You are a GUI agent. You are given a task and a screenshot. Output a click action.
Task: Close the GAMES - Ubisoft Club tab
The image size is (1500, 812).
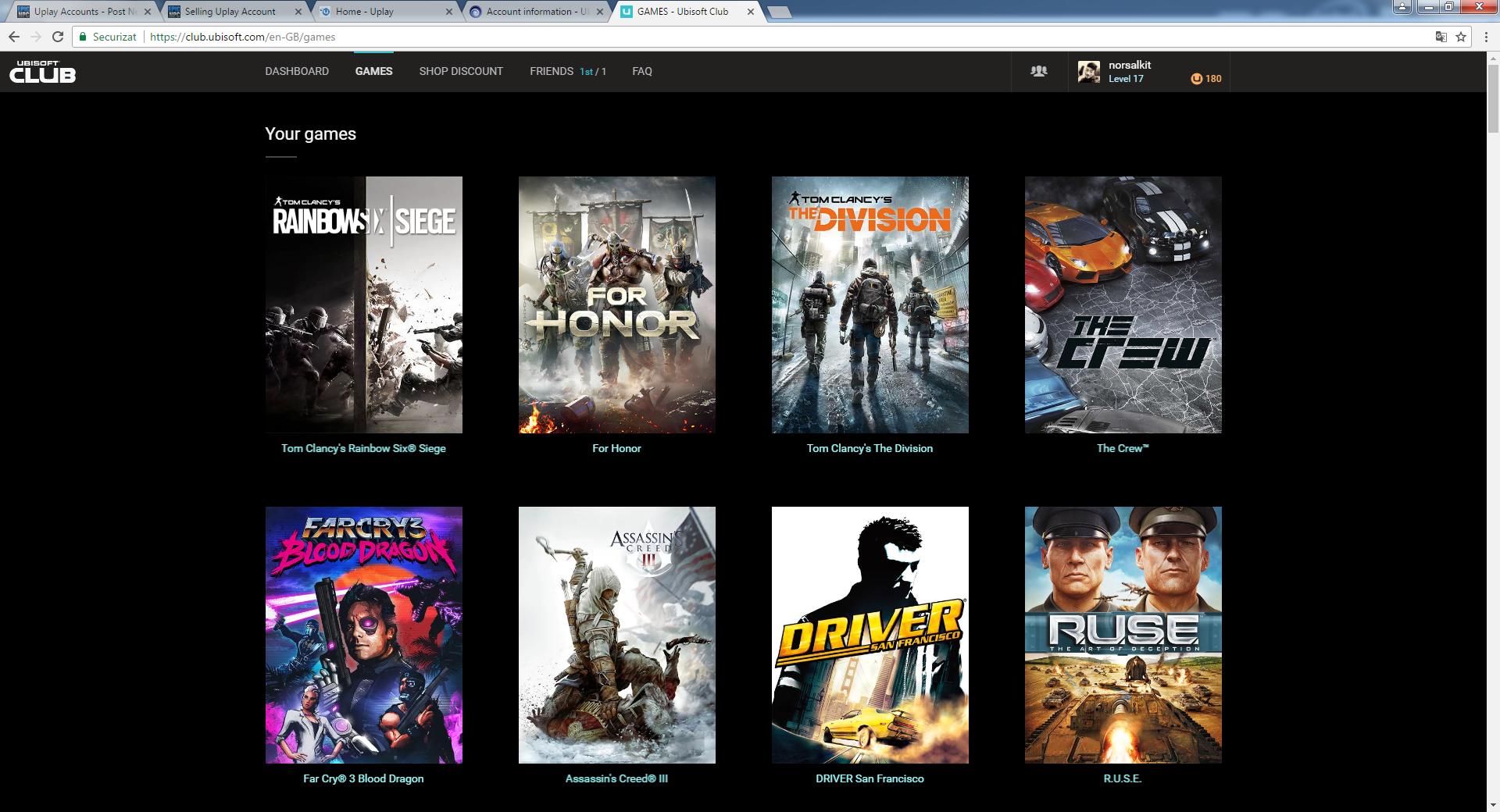[751, 12]
